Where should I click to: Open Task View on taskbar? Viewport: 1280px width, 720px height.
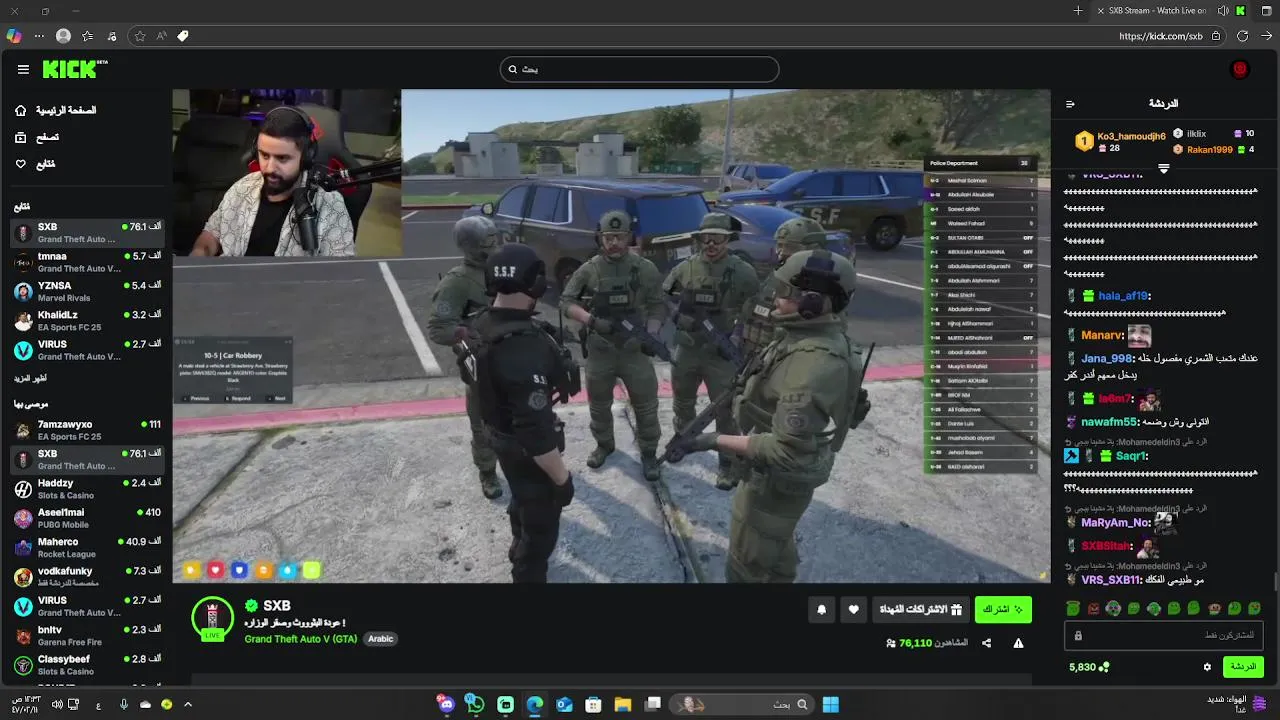click(x=653, y=705)
